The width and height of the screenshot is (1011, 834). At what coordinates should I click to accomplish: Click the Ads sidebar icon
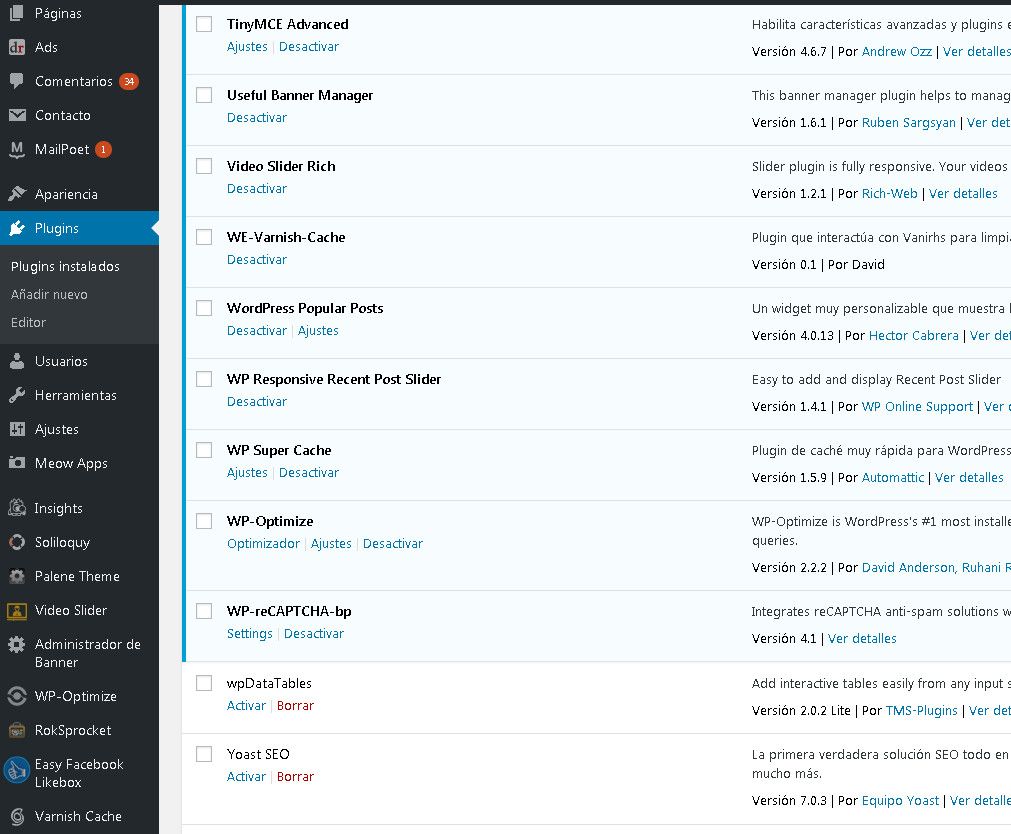point(17,47)
